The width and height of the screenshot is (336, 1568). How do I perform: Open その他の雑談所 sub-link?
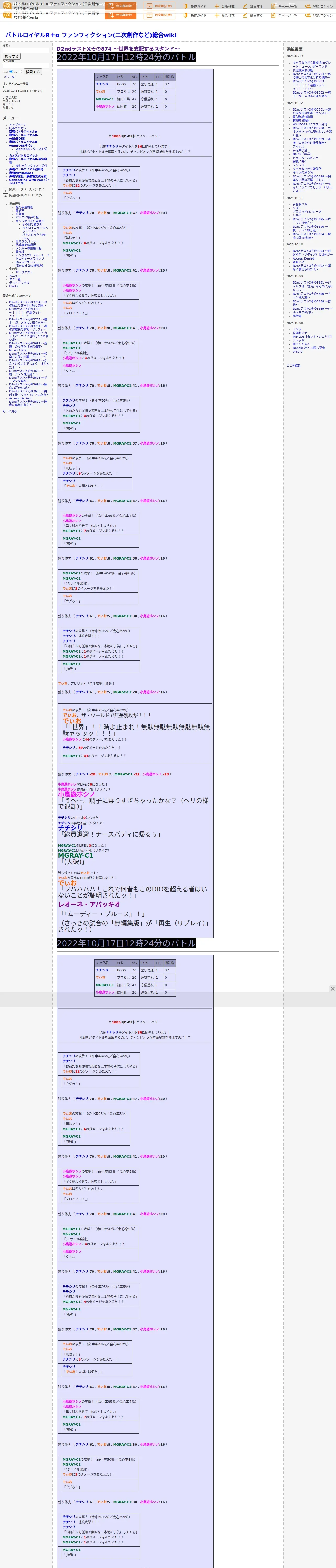click(32, 224)
